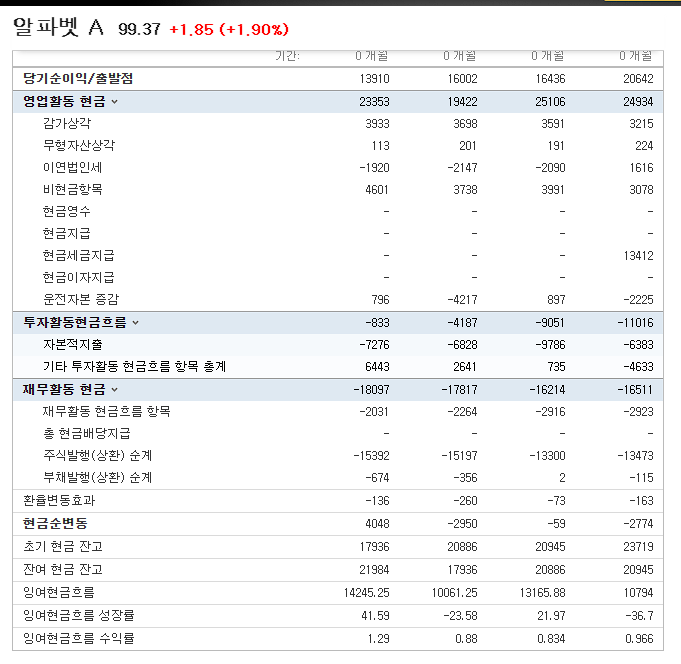Viewport: 681px width, 664px height.
Task: Click the +1.85 (+1.90%) price change
Action: point(229,30)
